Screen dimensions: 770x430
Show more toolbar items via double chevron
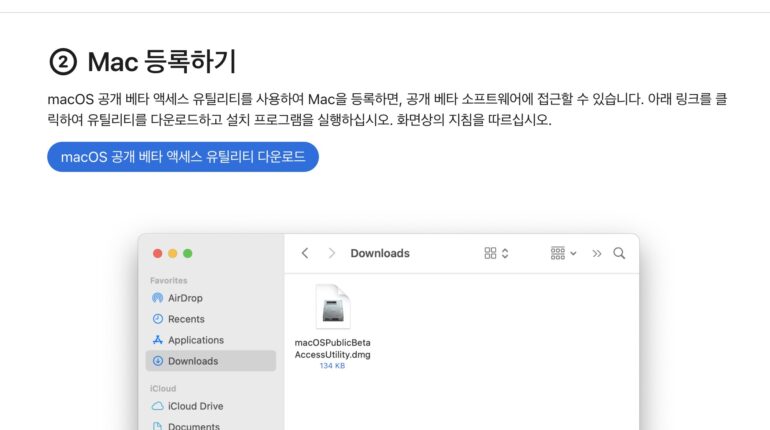pyautogui.click(x=597, y=254)
